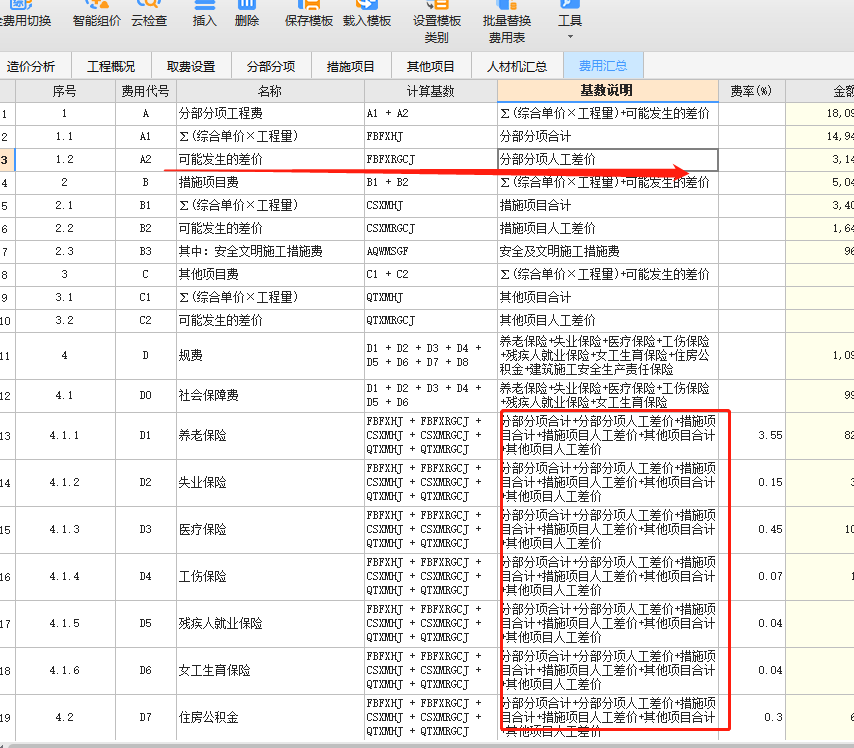854x748 pixels.
Task: Select the 住房公积金 name cell
Action: click(x=270, y=717)
